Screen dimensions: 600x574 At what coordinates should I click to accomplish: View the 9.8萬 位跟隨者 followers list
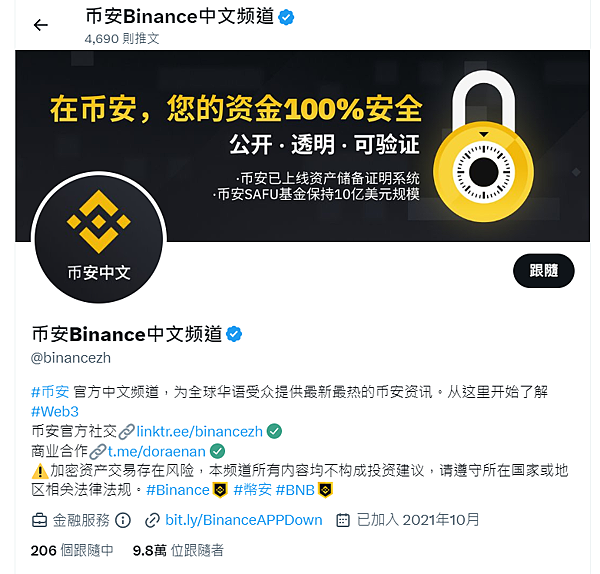pyautogui.click(x=178, y=550)
